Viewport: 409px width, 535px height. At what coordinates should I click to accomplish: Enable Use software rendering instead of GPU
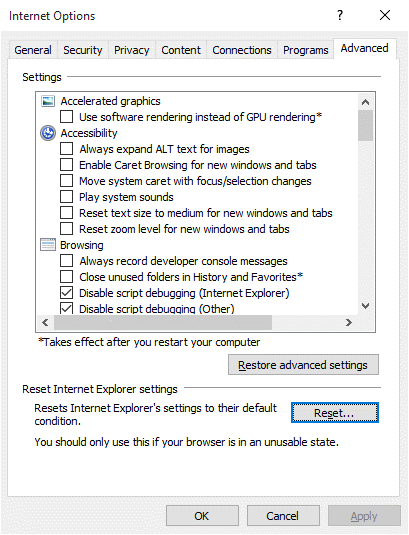click(66, 117)
